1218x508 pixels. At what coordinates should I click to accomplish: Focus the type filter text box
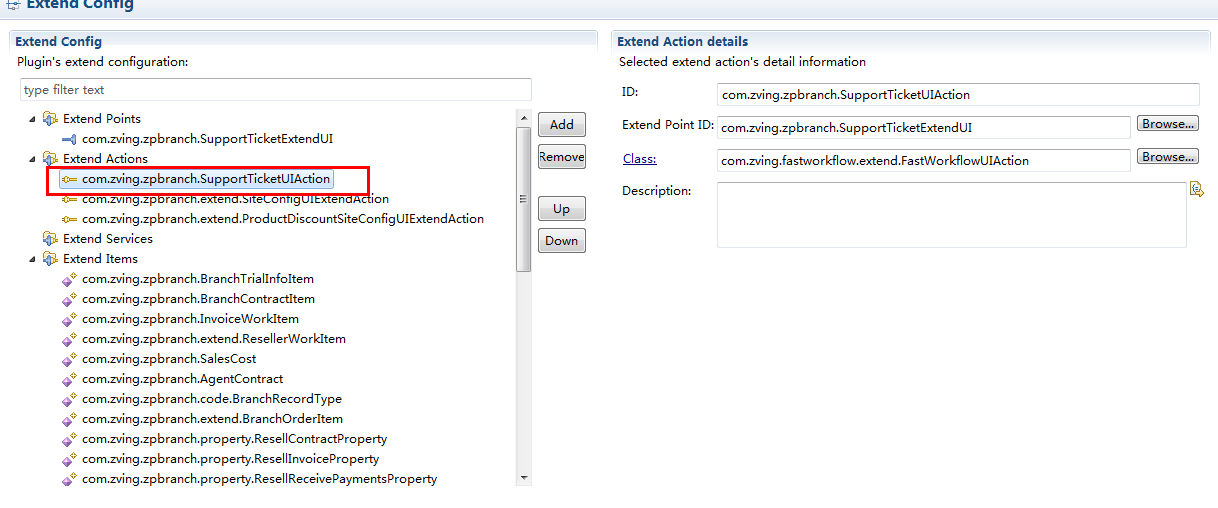275,90
